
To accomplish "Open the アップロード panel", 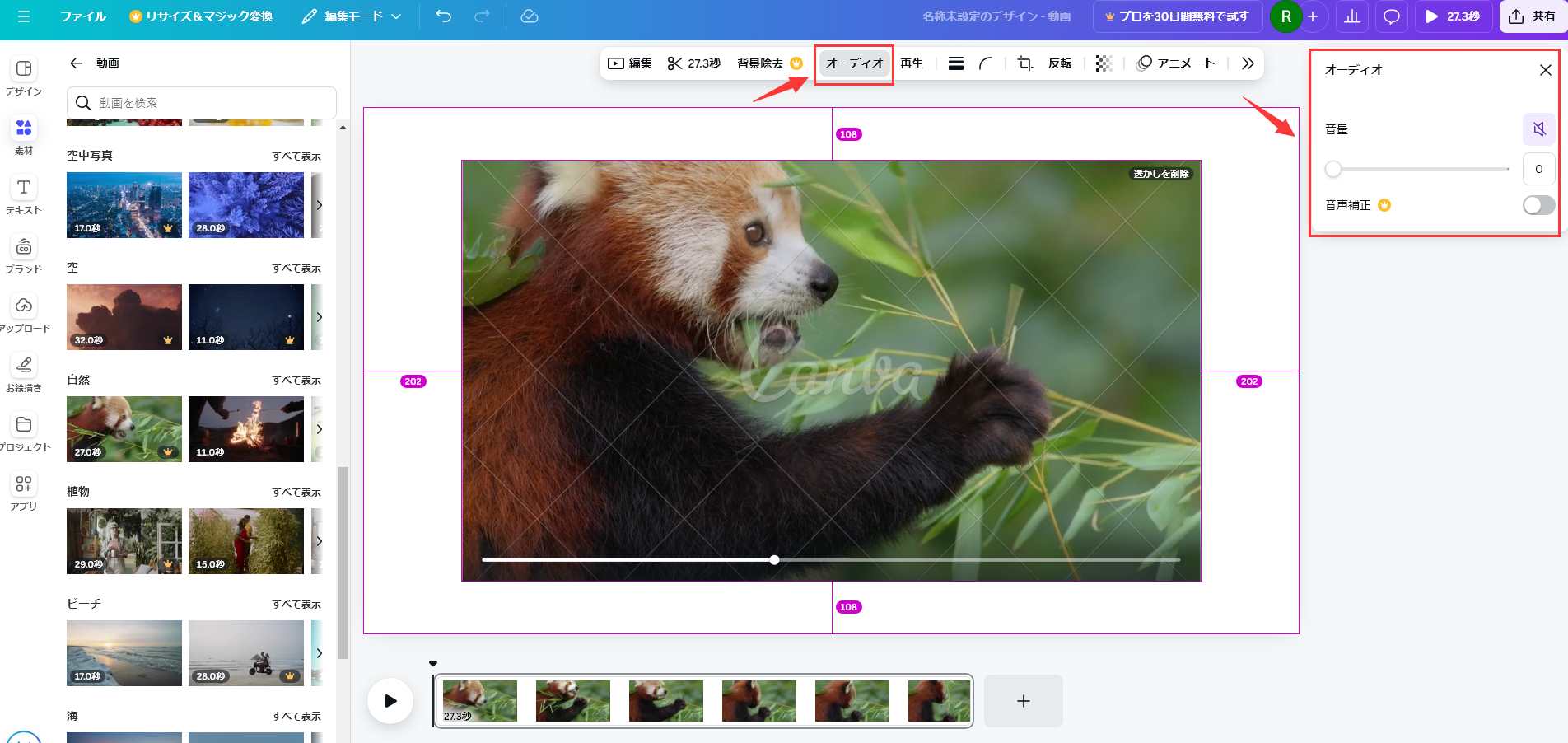I will click(x=23, y=314).
